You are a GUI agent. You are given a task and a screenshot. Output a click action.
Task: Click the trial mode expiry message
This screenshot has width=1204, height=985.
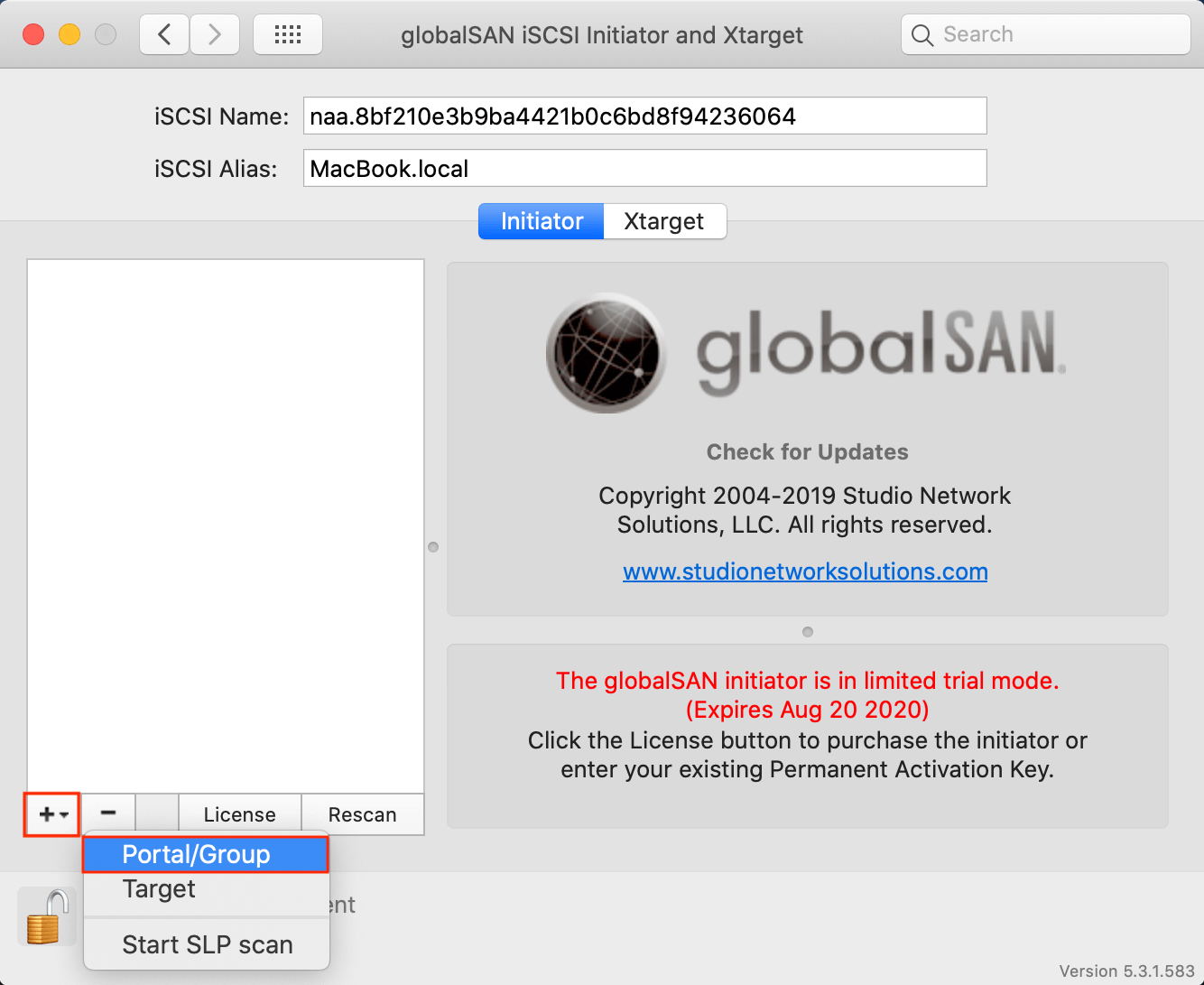(808, 695)
